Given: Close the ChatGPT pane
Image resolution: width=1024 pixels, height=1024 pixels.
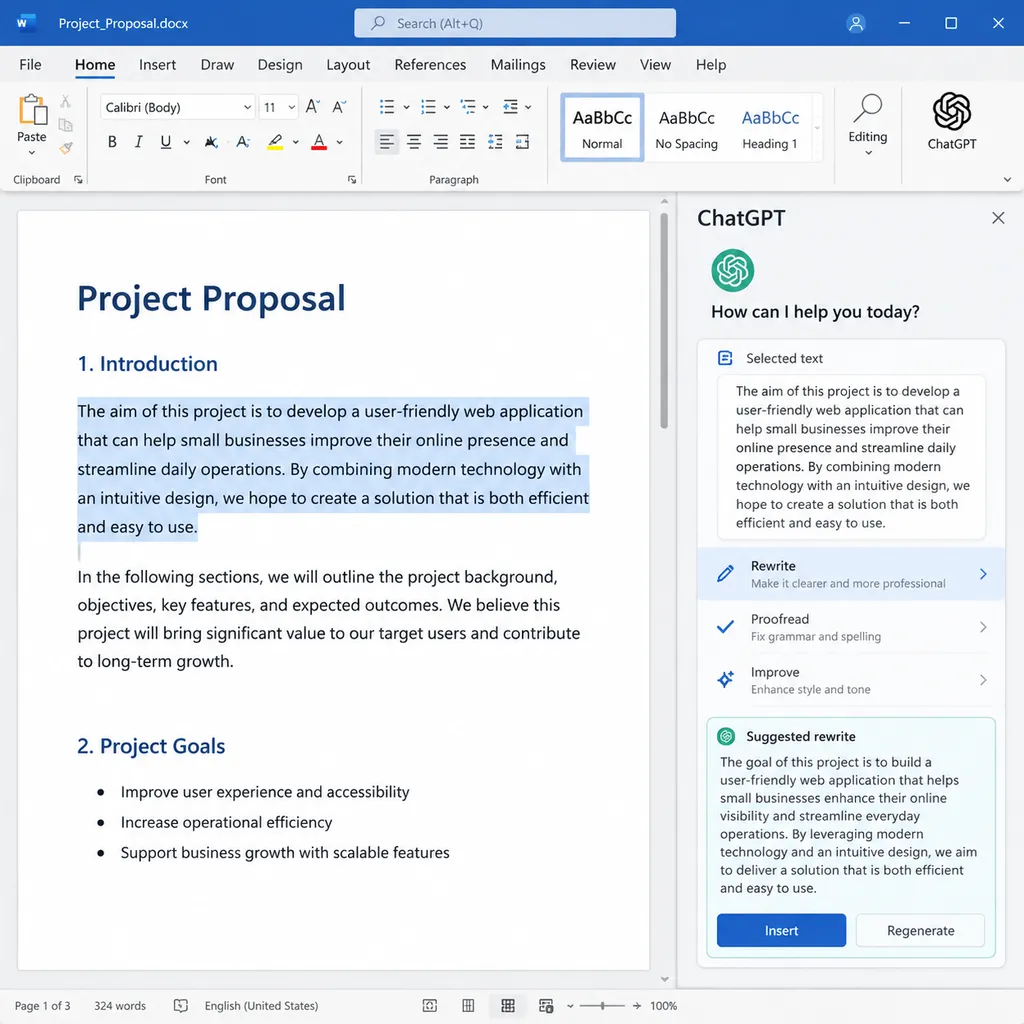Looking at the screenshot, I should tap(998, 218).
